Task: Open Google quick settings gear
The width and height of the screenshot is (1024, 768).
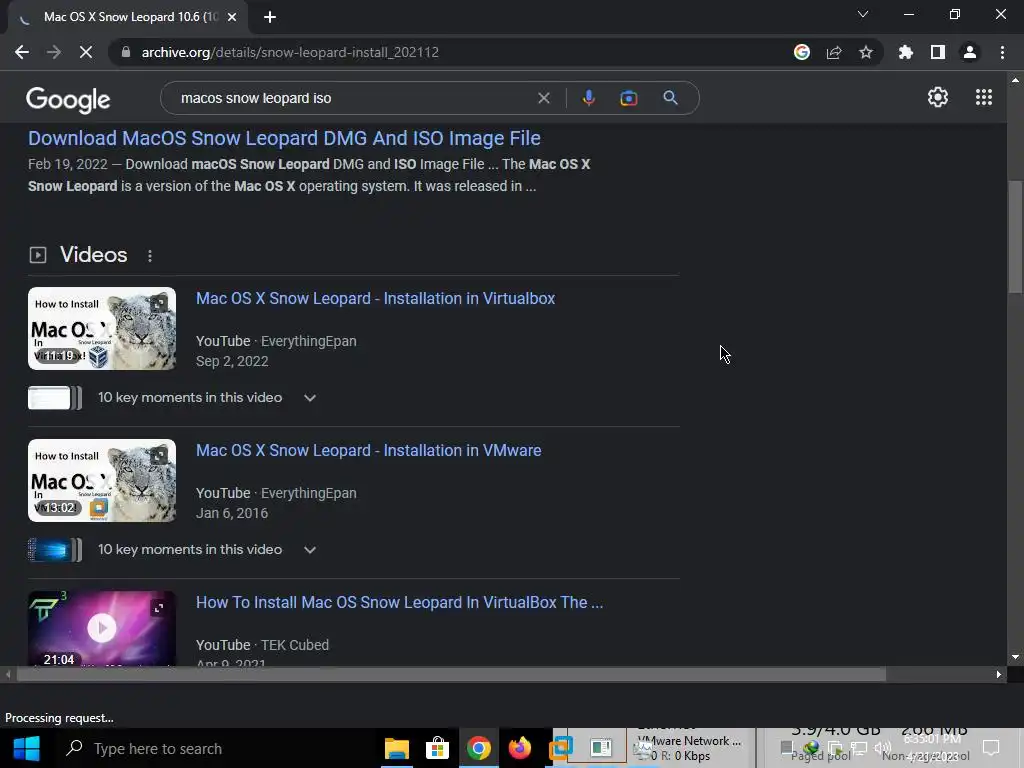Action: pyautogui.click(x=938, y=97)
